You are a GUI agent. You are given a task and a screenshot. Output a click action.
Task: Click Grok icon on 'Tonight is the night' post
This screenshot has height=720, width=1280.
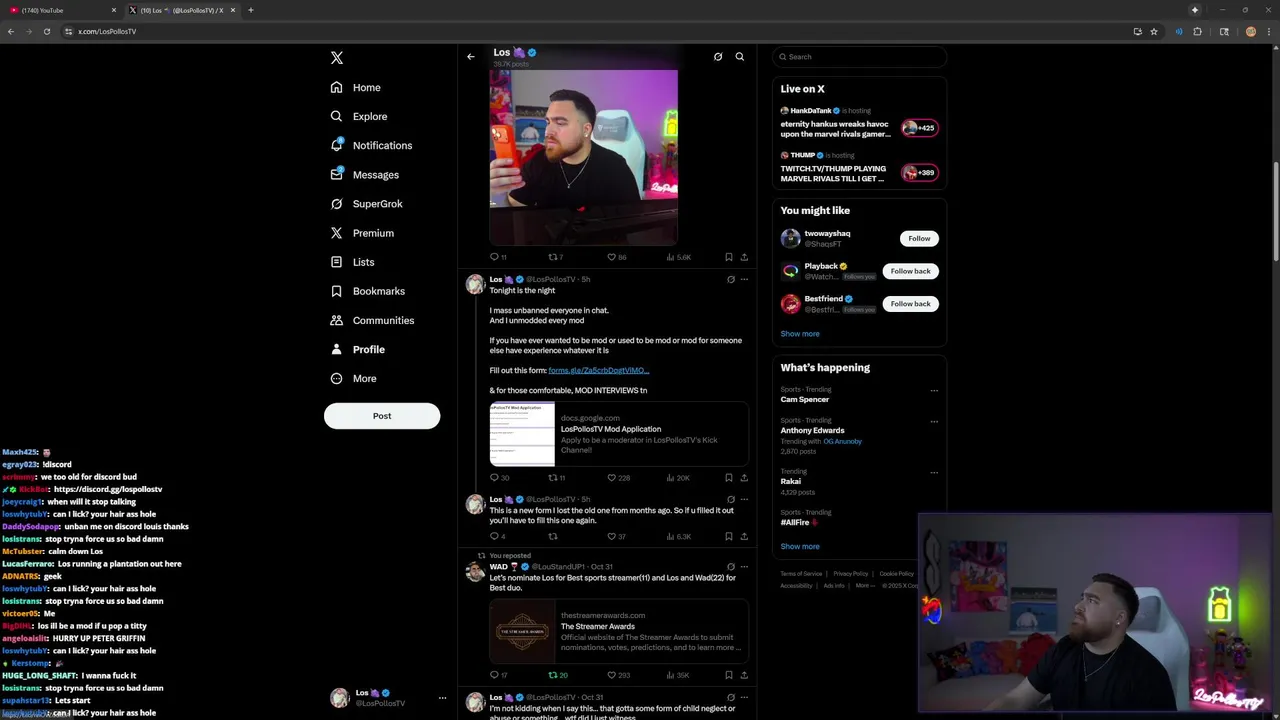[730, 280]
